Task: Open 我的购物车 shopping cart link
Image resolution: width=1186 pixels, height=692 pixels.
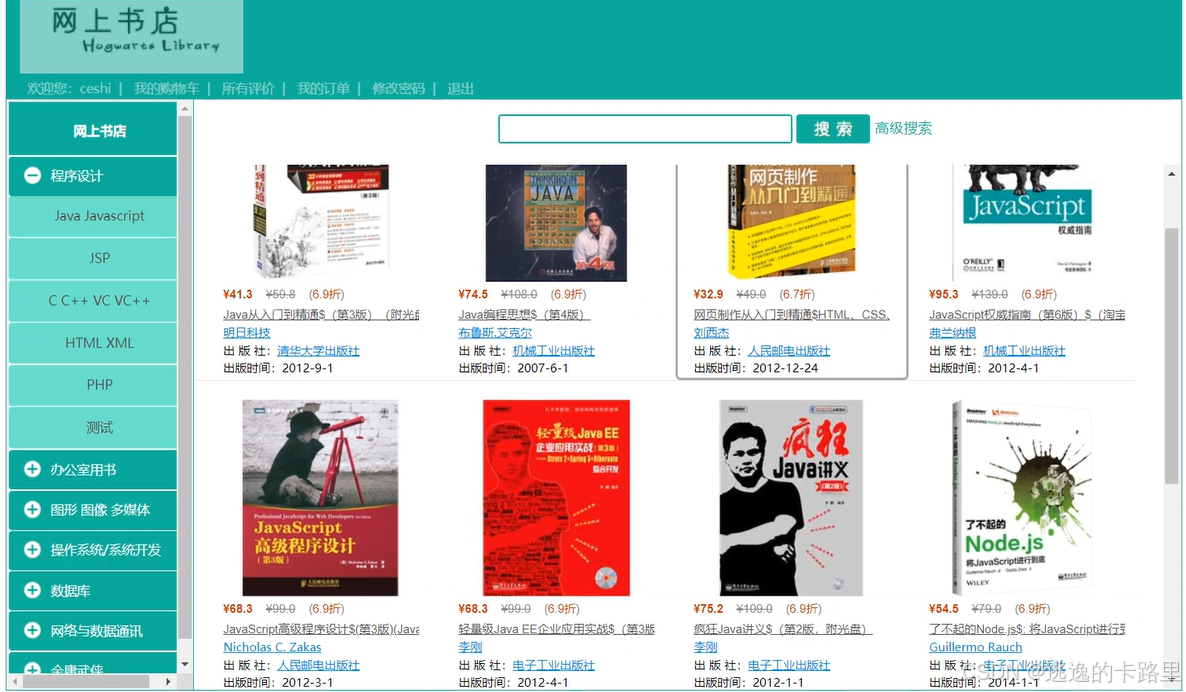Action: 166,88
